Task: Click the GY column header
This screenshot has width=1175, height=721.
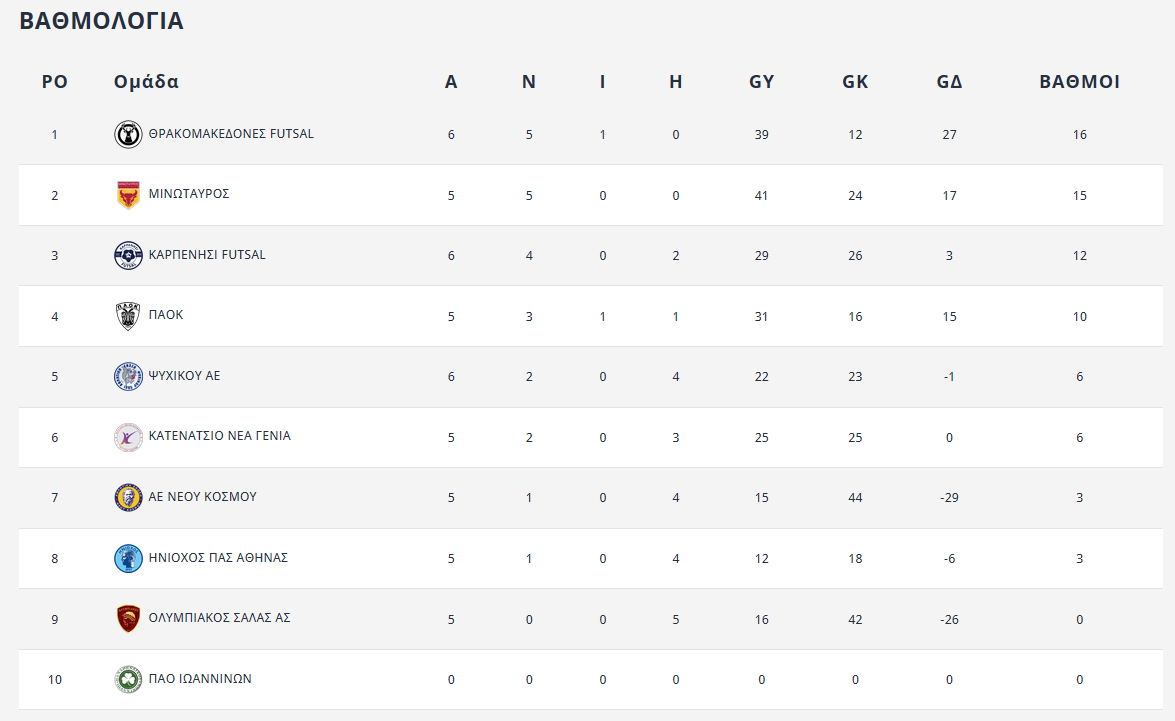Action: (761, 82)
